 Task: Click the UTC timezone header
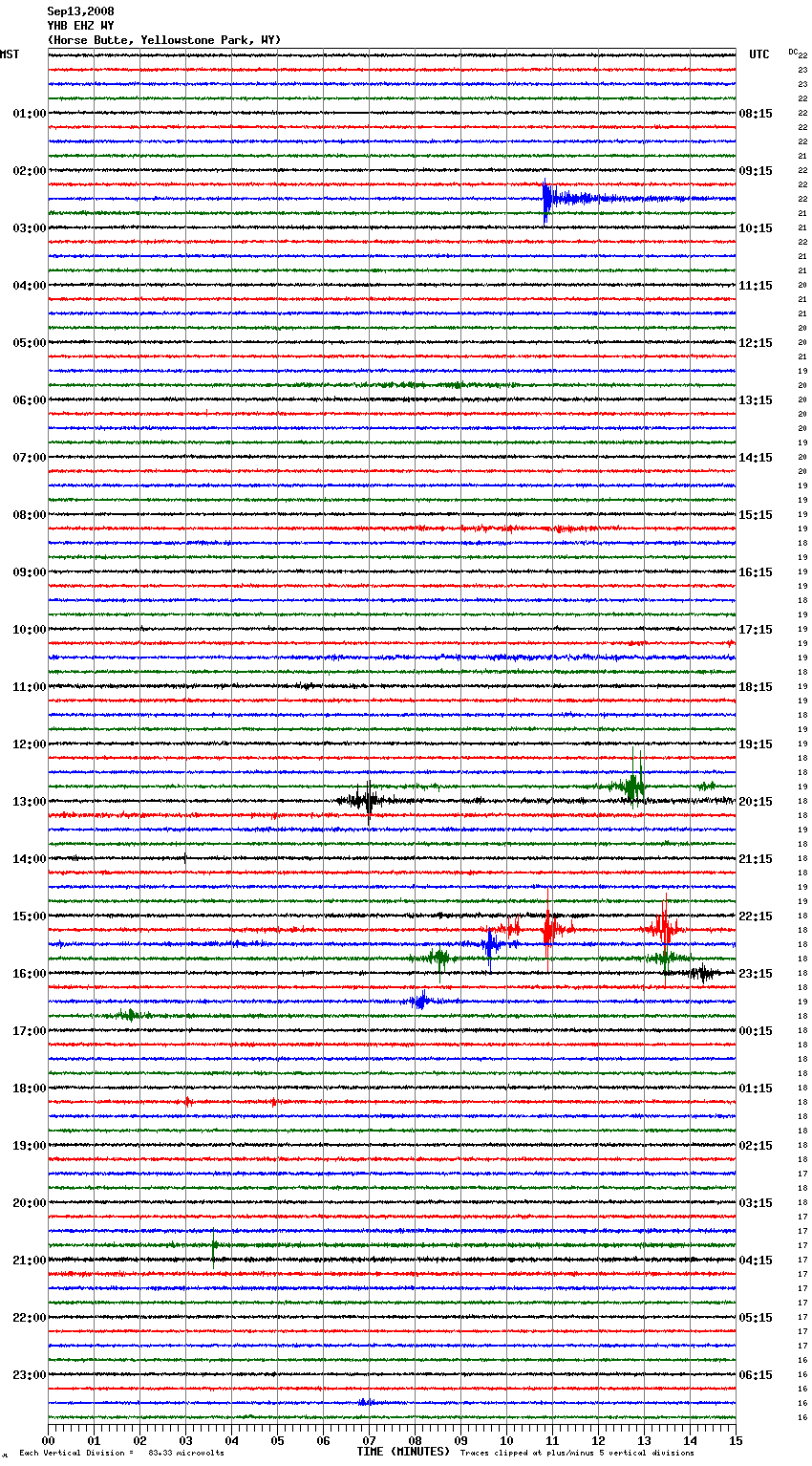[759, 54]
